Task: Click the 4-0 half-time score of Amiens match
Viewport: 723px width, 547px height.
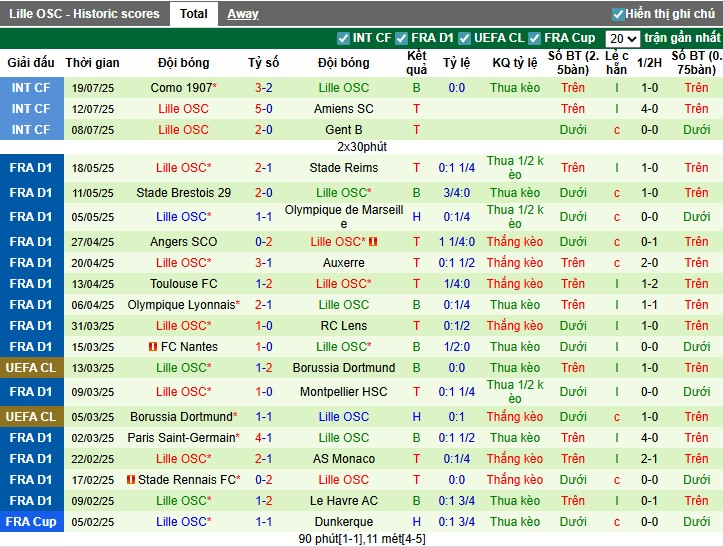Action: point(649,109)
